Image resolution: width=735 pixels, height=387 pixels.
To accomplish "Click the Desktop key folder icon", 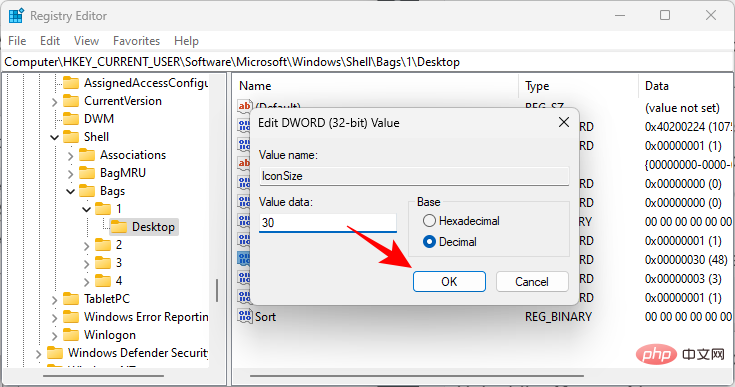I will (119, 227).
